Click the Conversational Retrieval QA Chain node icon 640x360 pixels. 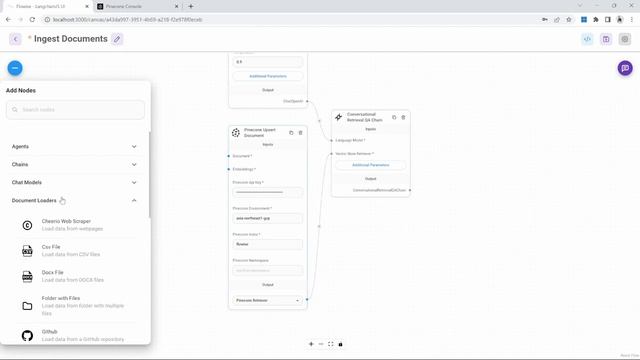[338, 117]
